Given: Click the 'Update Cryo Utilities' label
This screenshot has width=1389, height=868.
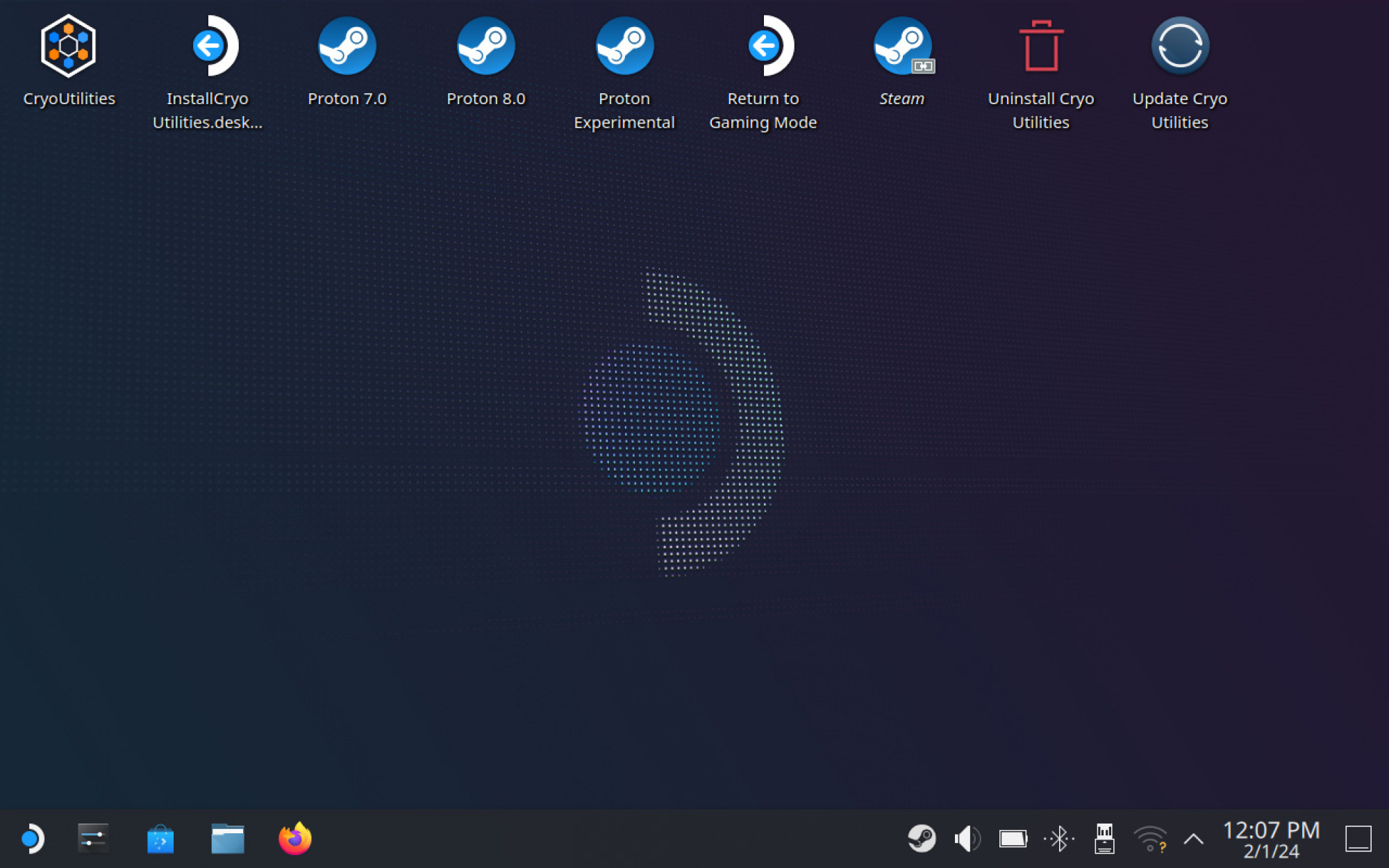Looking at the screenshot, I should tap(1180, 110).
